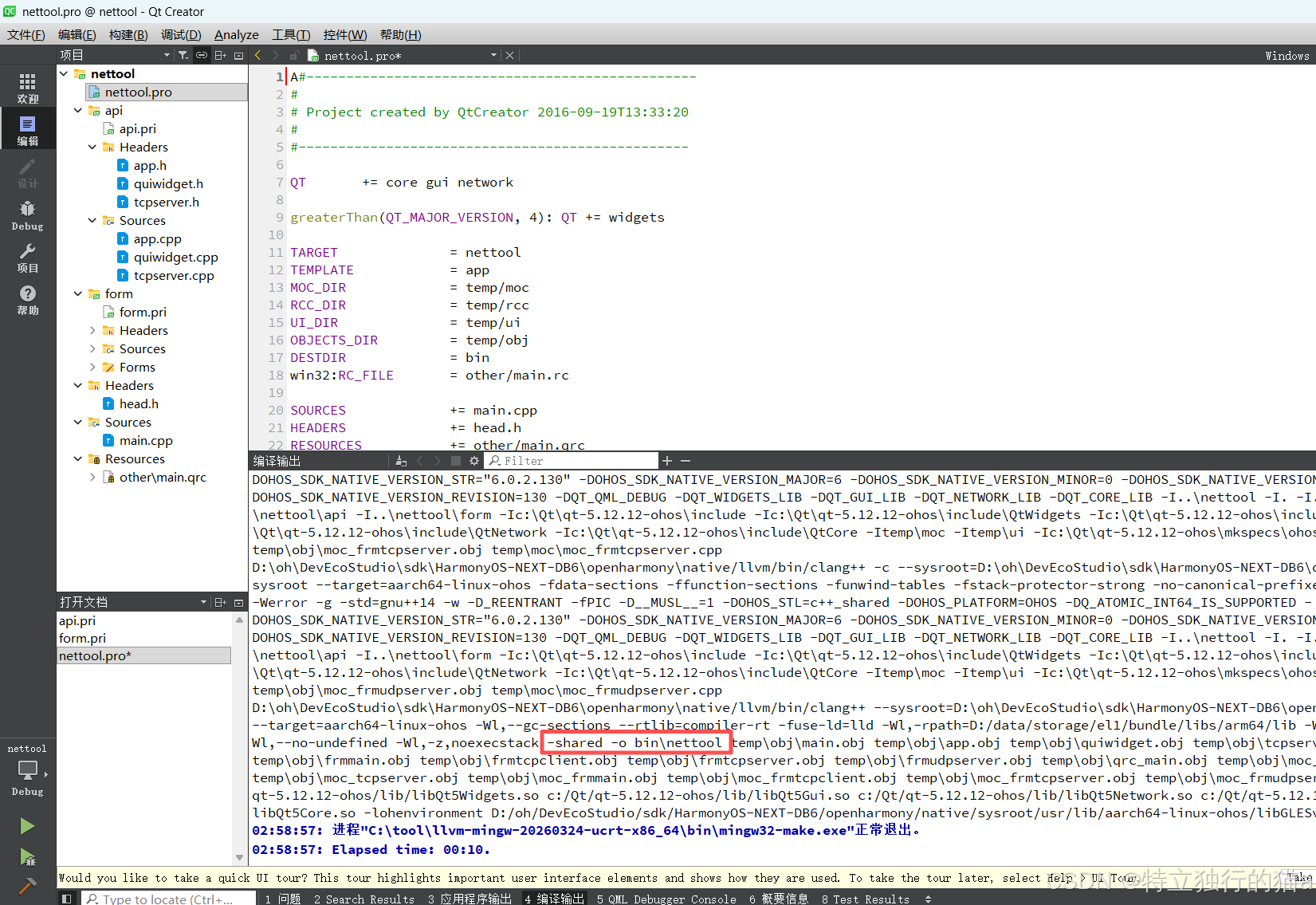1316x905 pixels.
Task: Open the 文件(F) menu
Action: click(x=26, y=34)
